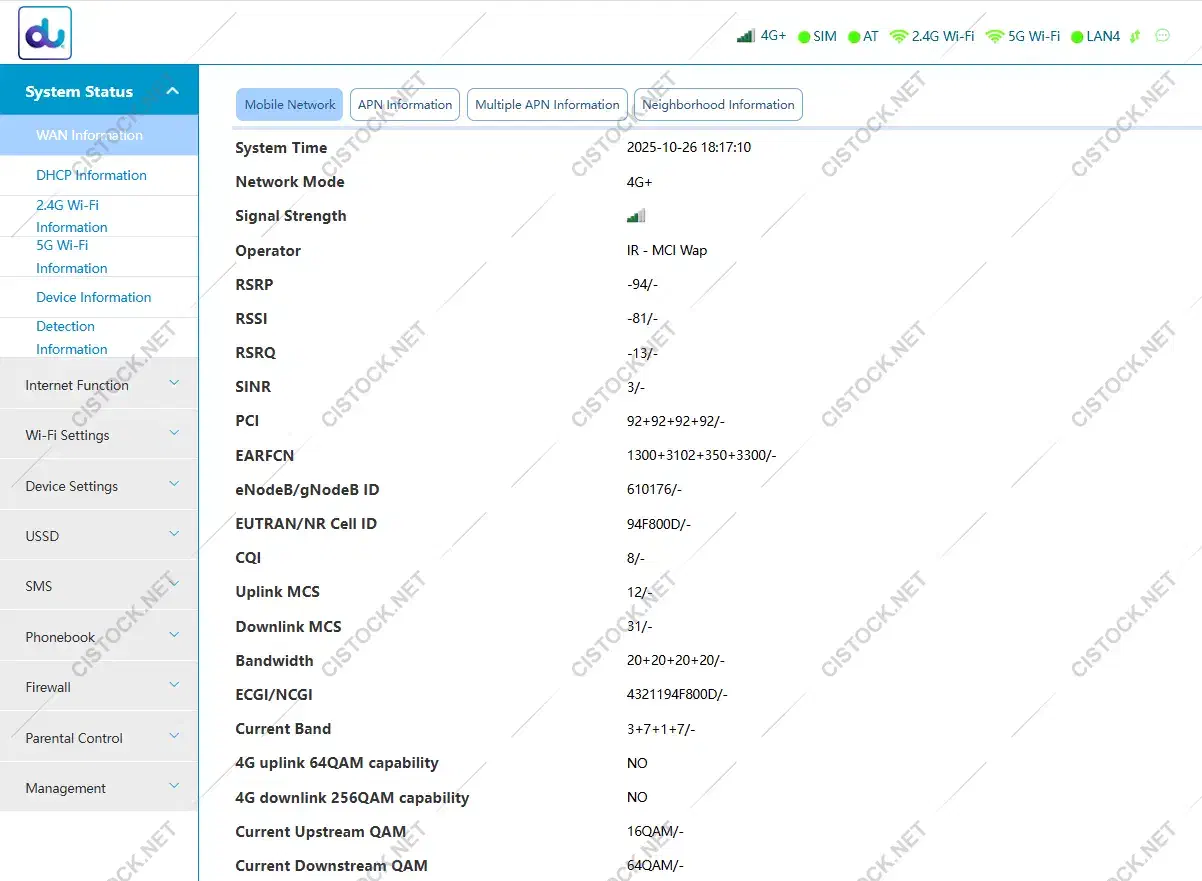This screenshot has width=1202, height=881.
Task: Open the SMS message bubble icon
Action: tap(1161, 36)
